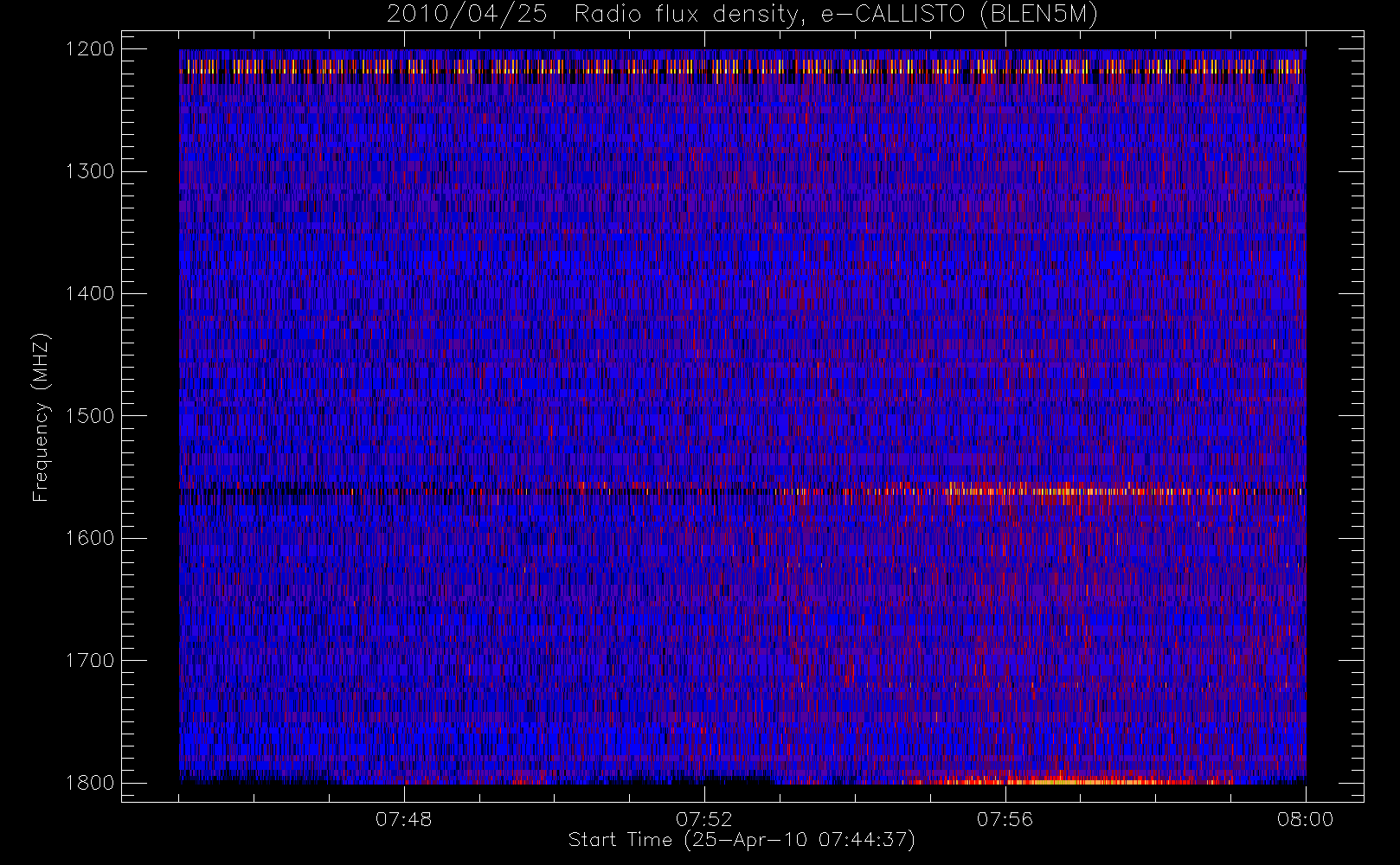Click the bright yellow emission band near 1800 MHz
The image size is (1400, 865).
tap(1073, 781)
